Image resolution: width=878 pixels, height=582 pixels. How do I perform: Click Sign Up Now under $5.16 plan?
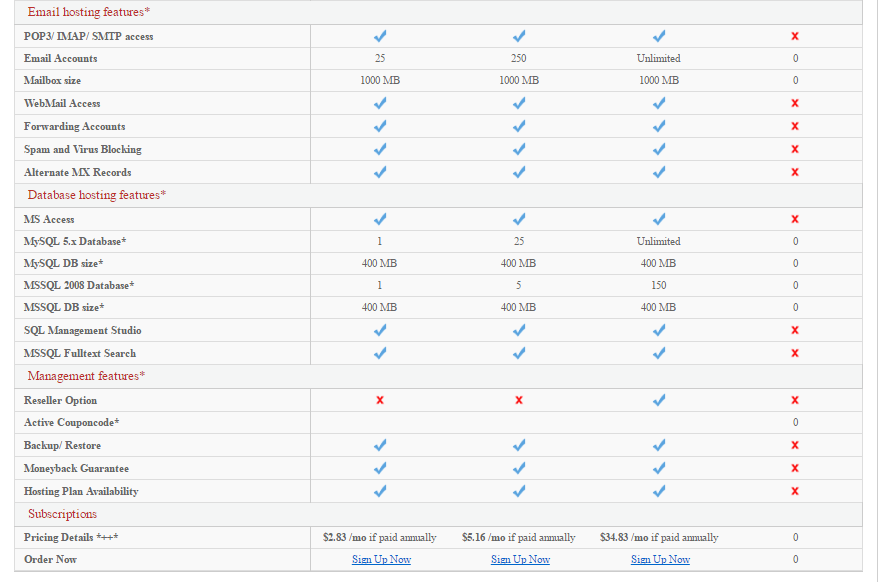click(520, 559)
